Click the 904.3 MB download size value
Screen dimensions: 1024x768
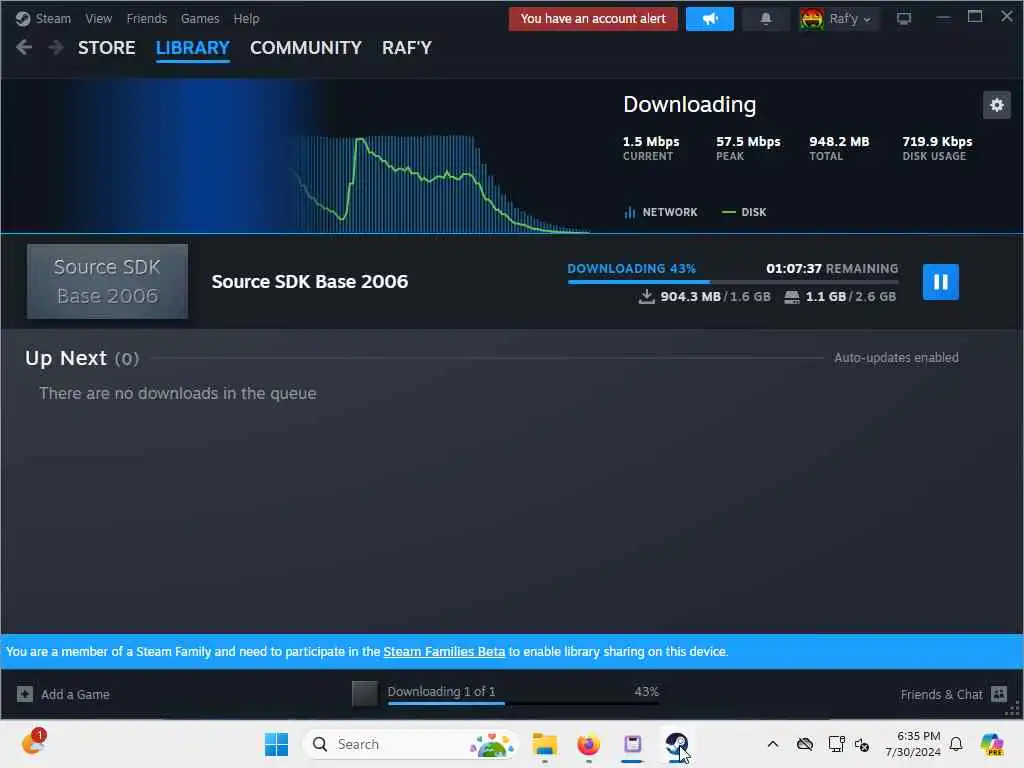click(690, 296)
